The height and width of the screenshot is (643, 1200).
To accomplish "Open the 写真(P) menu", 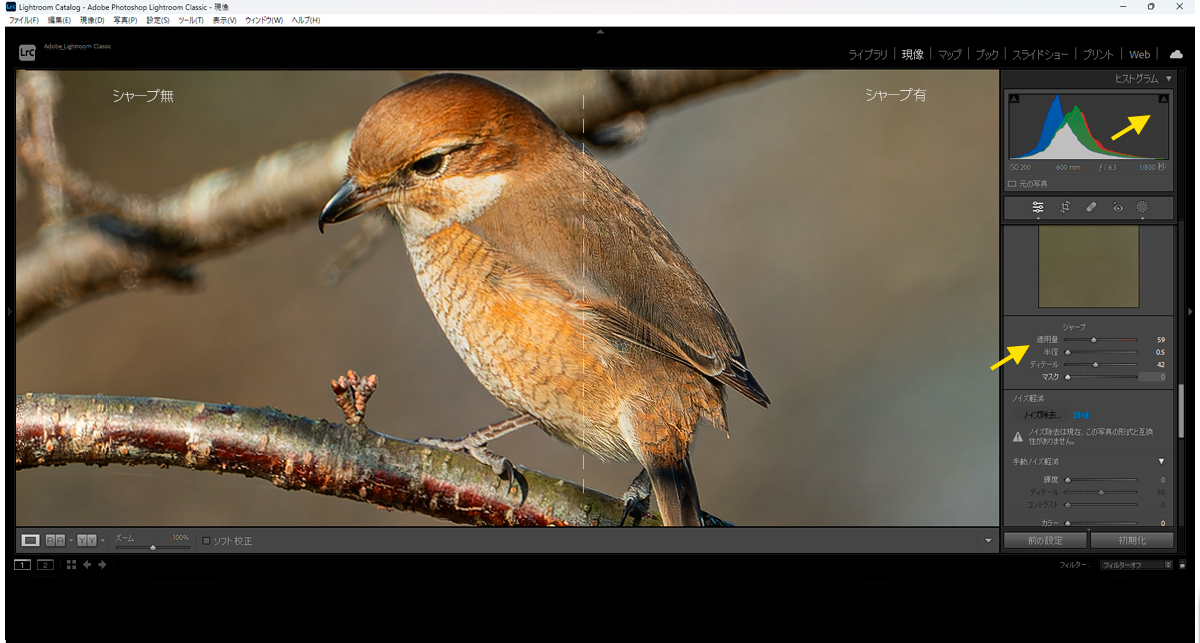I will click(x=126, y=20).
